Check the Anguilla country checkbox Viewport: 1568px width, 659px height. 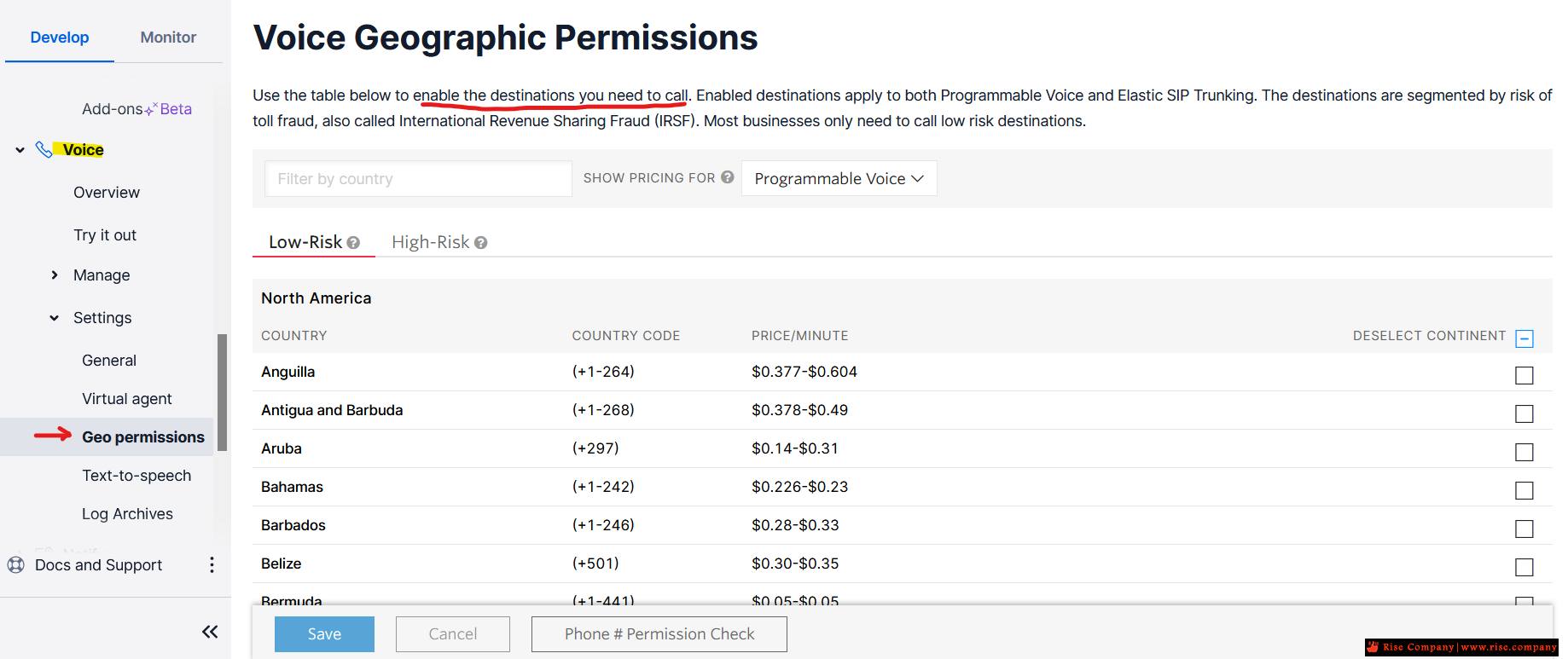click(1524, 375)
